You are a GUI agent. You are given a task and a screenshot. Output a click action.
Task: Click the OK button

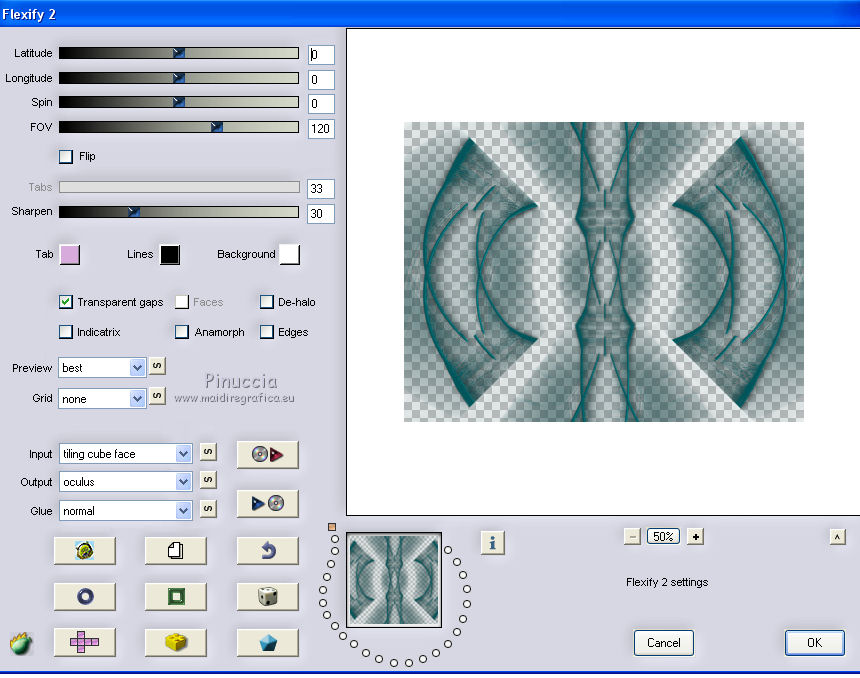click(814, 643)
